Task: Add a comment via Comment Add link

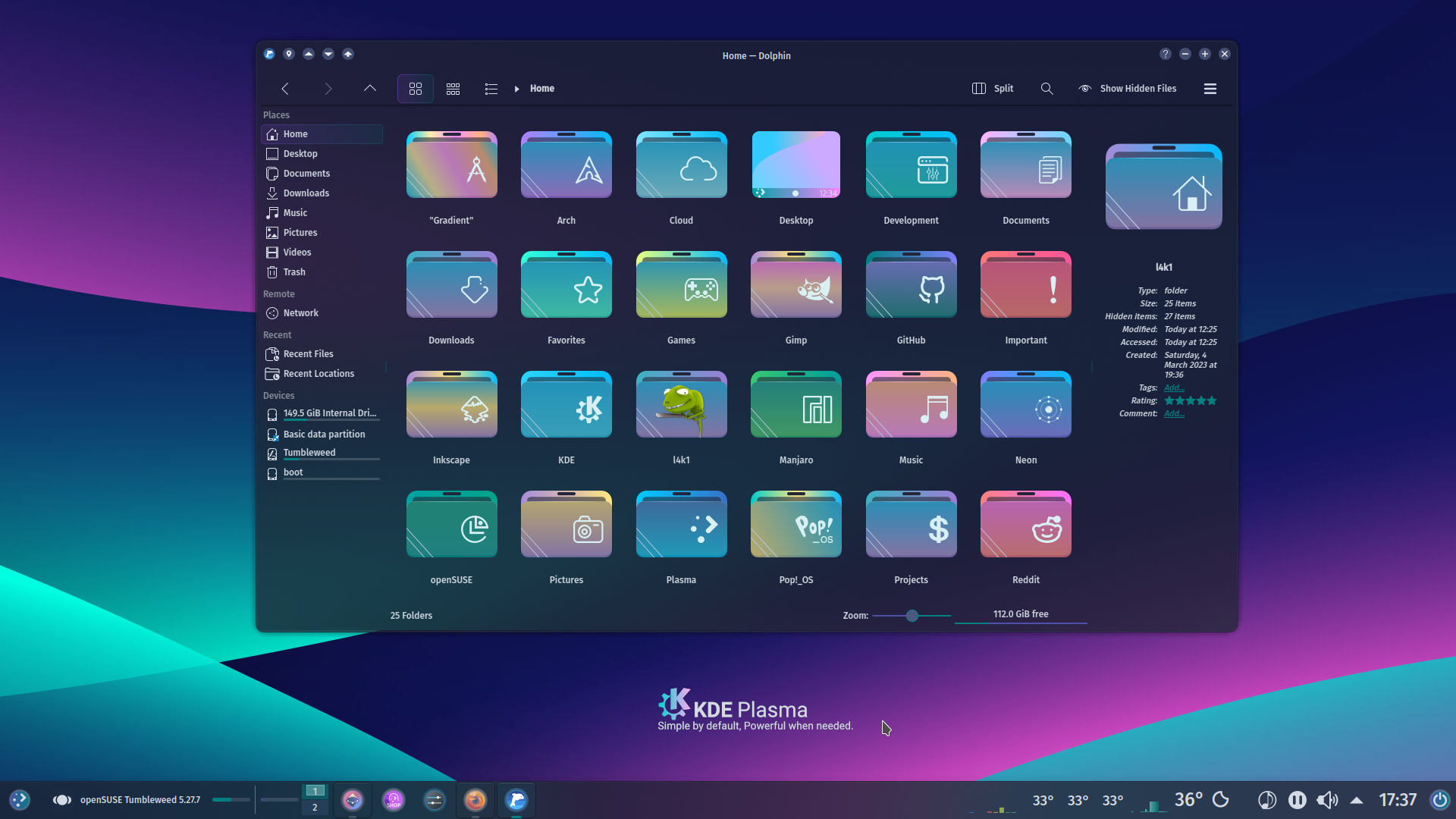Action: (x=1174, y=414)
